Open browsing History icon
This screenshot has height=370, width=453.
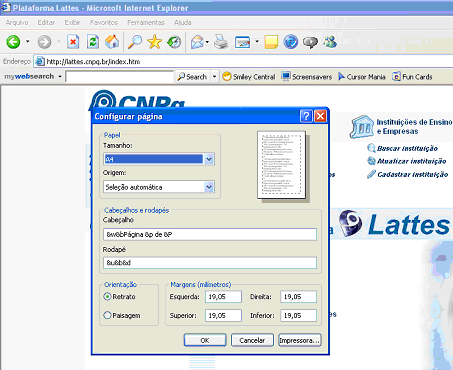click(174, 42)
